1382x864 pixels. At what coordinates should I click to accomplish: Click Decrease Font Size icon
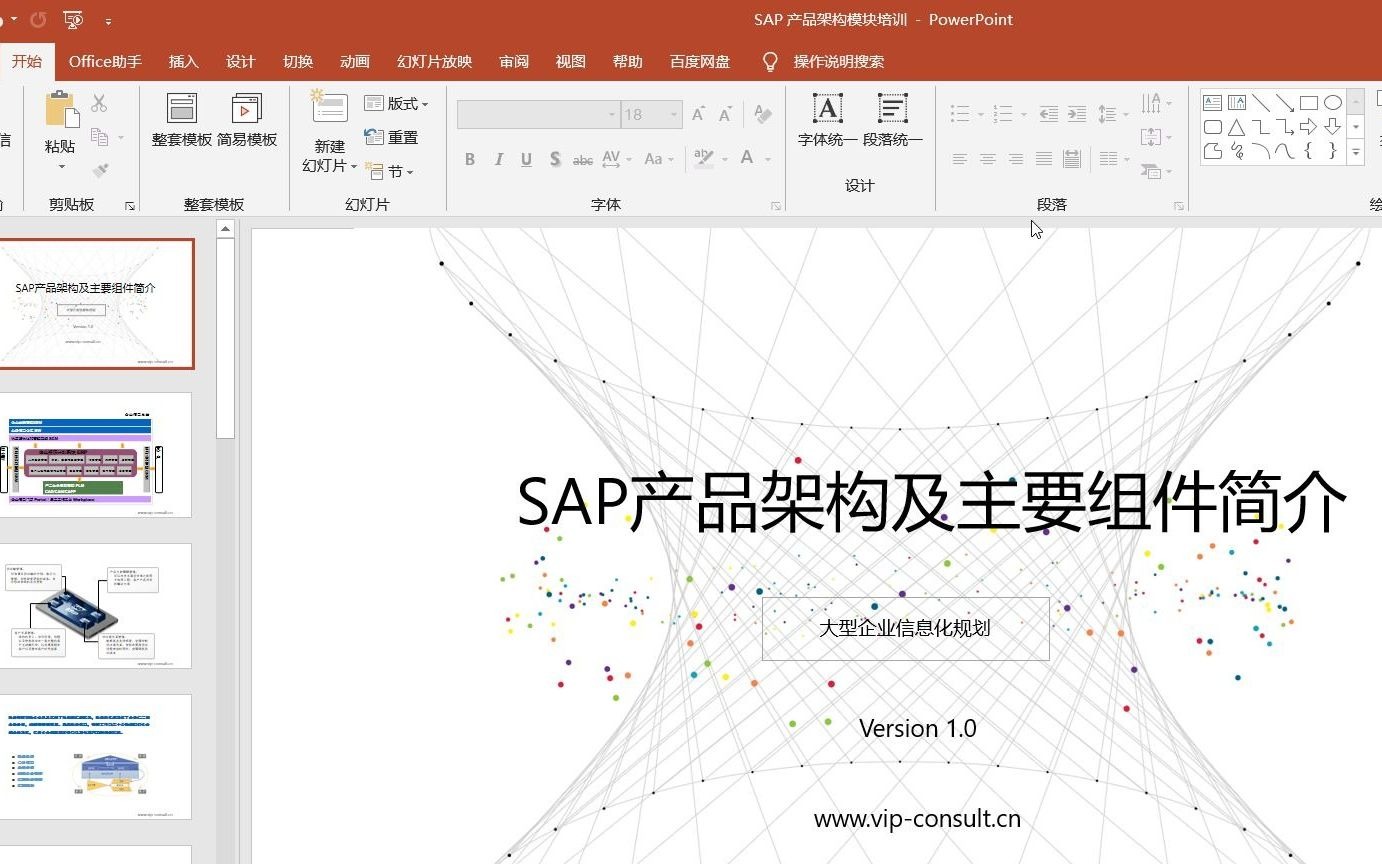[x=725, y=114]
